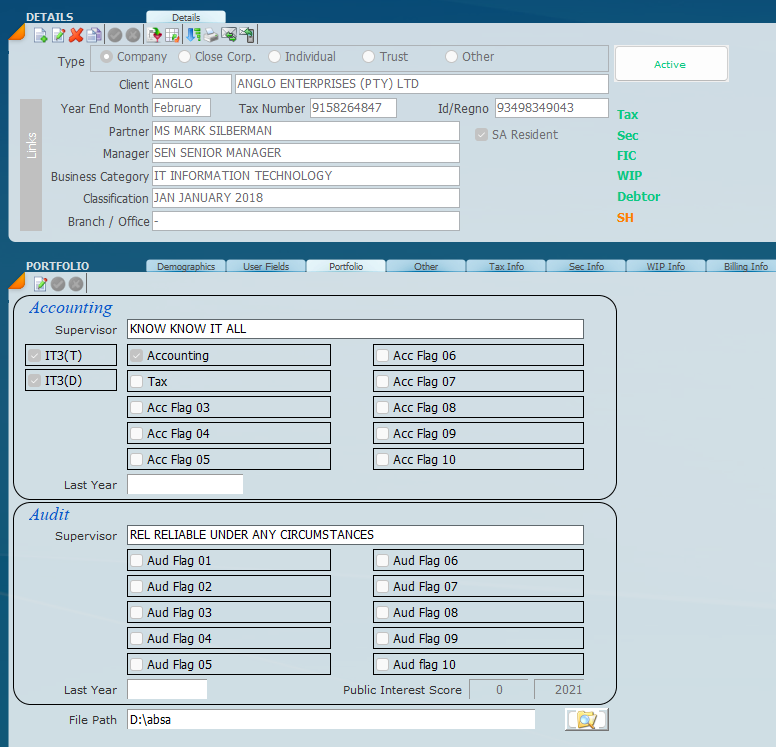Open the Tax Info tab
Viewport: 776px width, 747px height.
coord(506,267)
